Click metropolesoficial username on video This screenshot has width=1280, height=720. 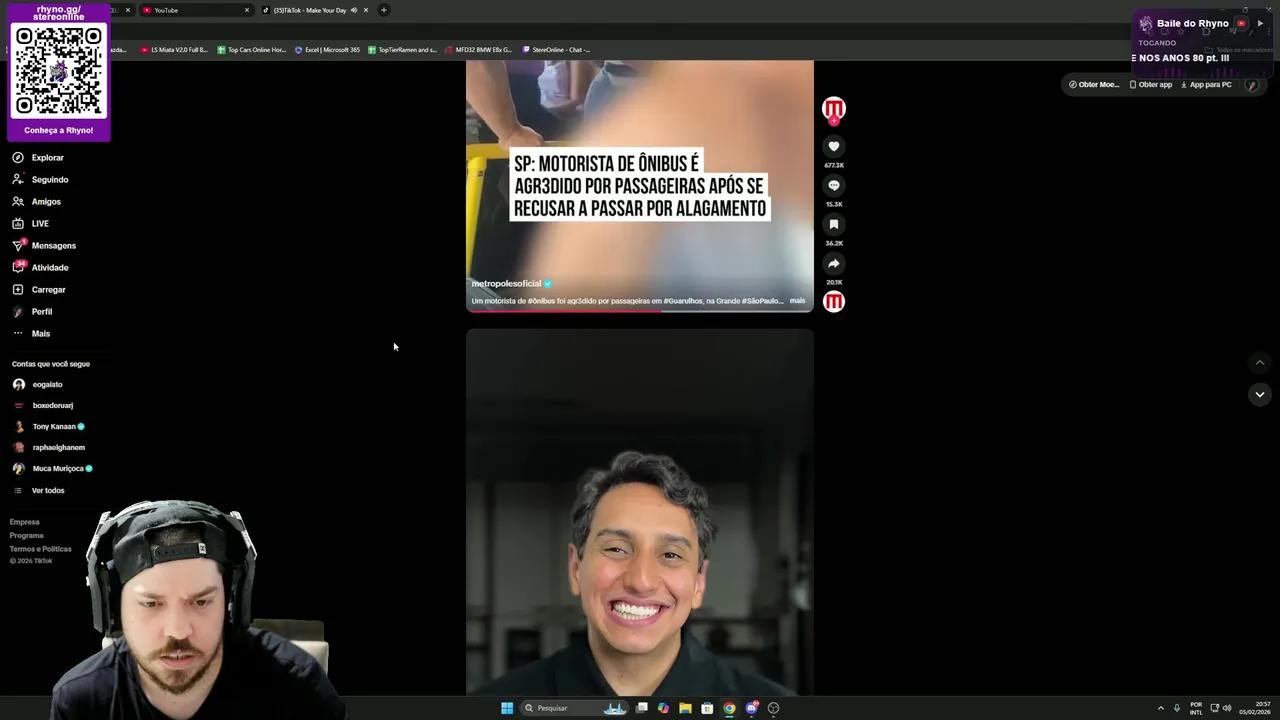point(506,284)
